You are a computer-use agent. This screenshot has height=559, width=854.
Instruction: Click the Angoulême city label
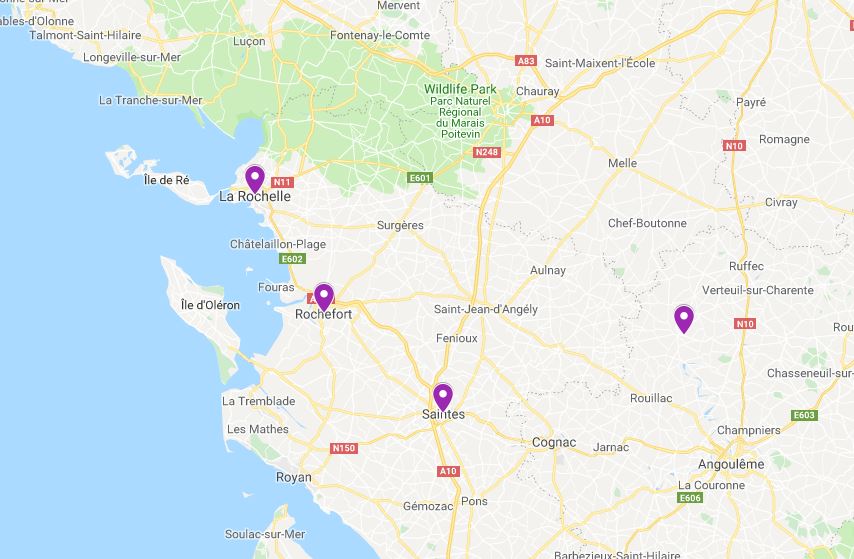[x=731, y=464]
